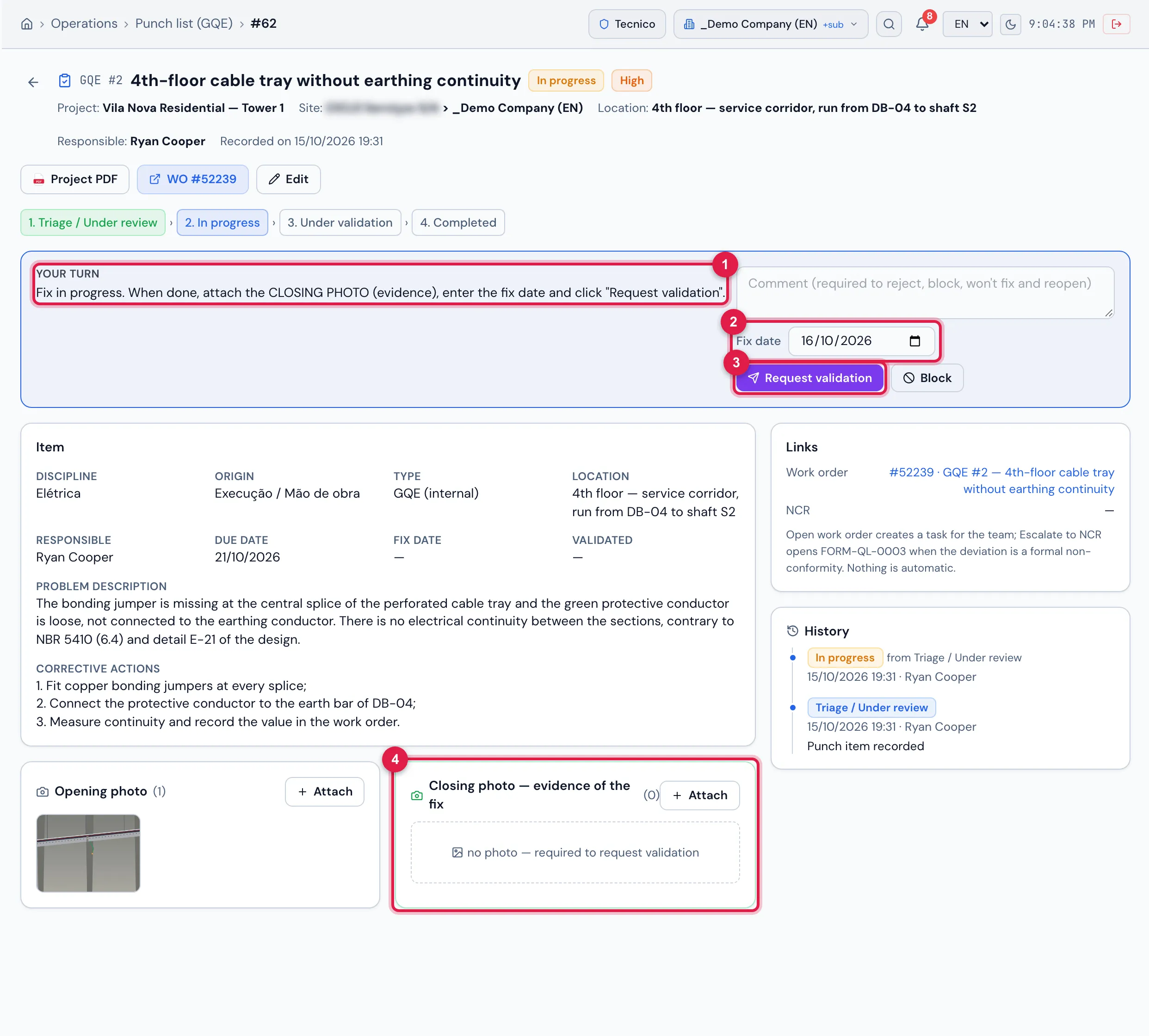Viewport: 1149px width, 1036px height.
Task: Click the Operations breadcrumb
Action: tap(84, 24)
